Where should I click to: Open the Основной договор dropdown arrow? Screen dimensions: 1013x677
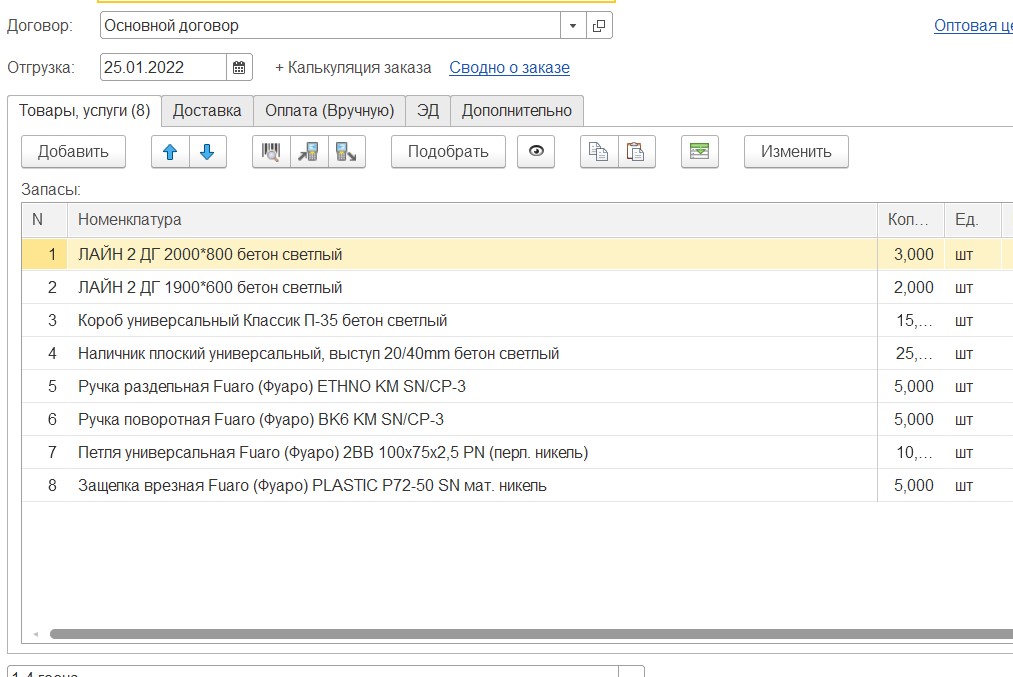click(570, 24)
